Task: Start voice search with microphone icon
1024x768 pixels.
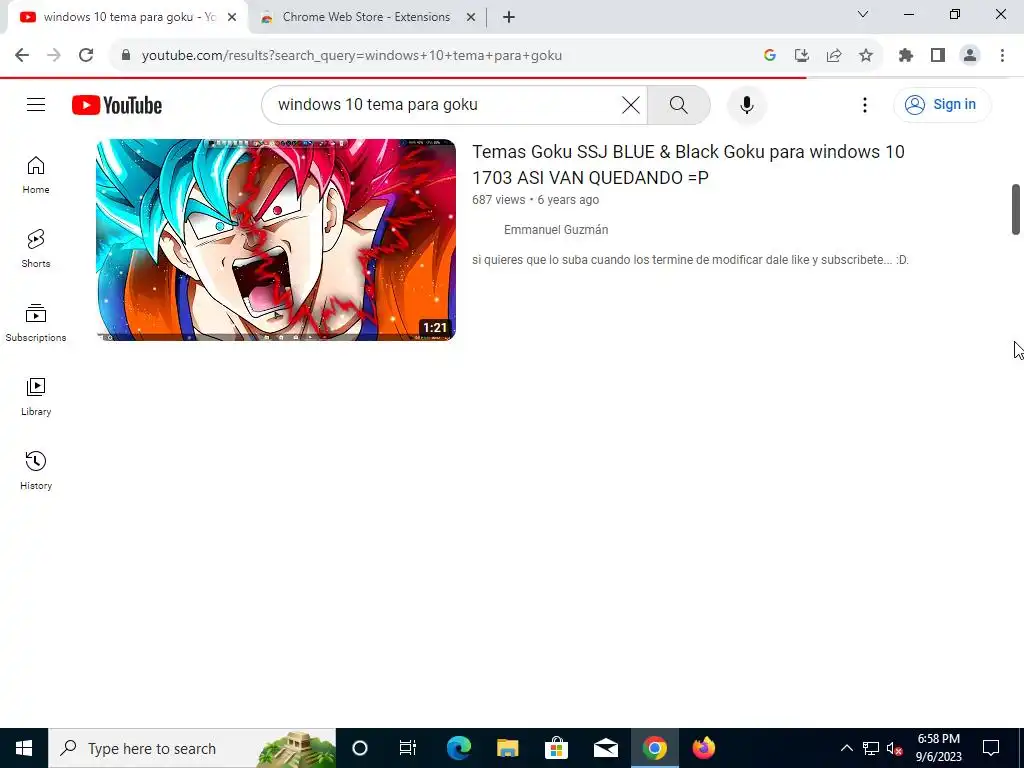Action: tap(746, 104)
